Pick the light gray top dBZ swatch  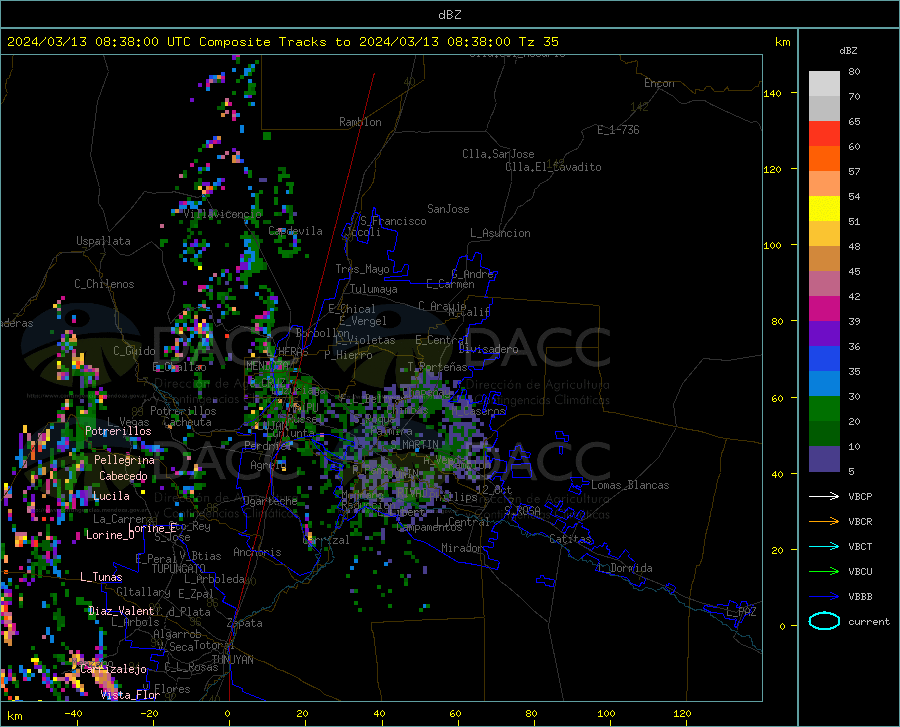pos(824,84)
